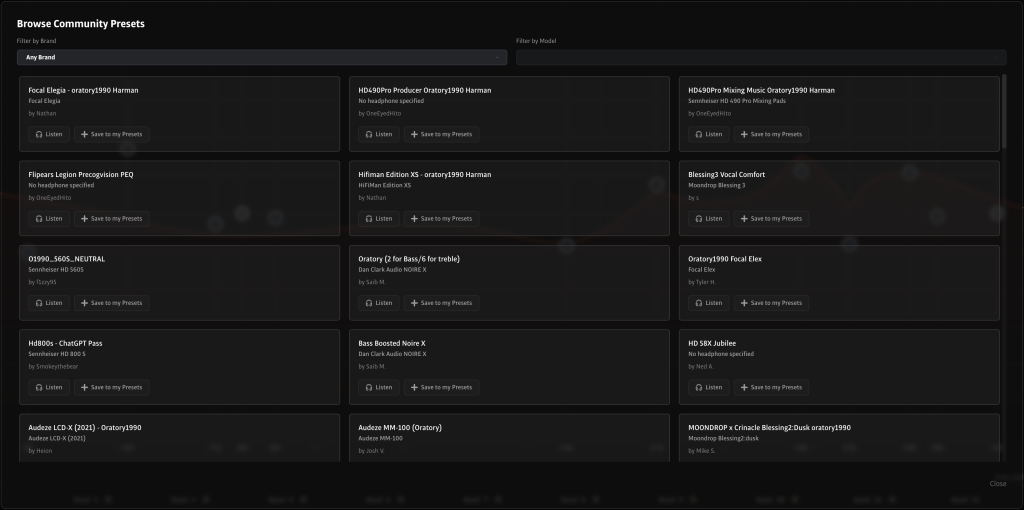Save Oratory1990 Focal Elex to my presets
This screenshot has height=510, width=1024.
pyautogui.click(x=771, y=303)
